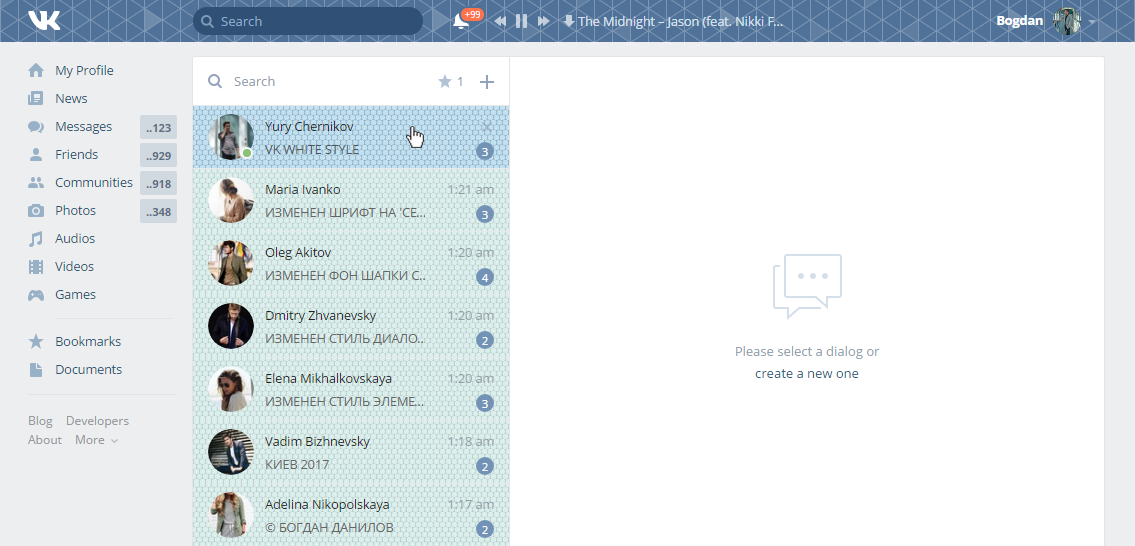Start a new conversation with plus icon
Screen dimensions: 1135x546
coord(487,81)
